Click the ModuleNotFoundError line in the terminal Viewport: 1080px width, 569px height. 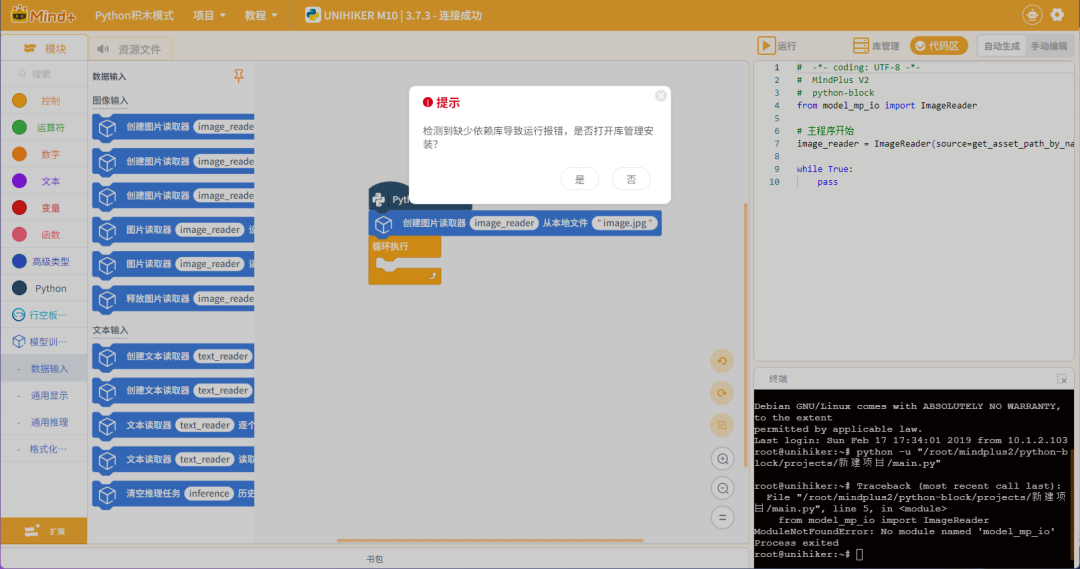pyautogui.click(x=904, y=532)
